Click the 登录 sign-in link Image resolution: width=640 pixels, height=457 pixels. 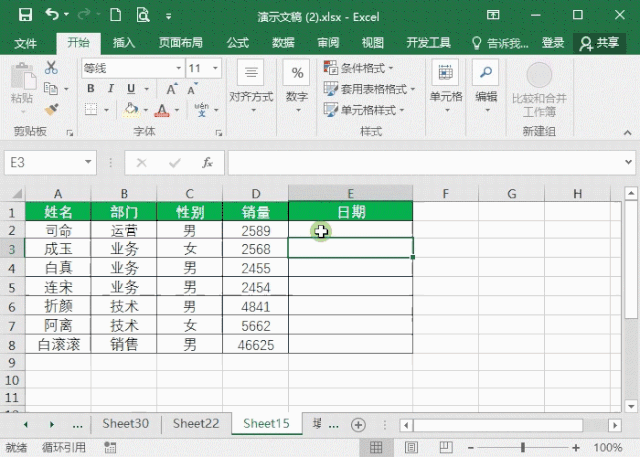[x=553, y=43]
